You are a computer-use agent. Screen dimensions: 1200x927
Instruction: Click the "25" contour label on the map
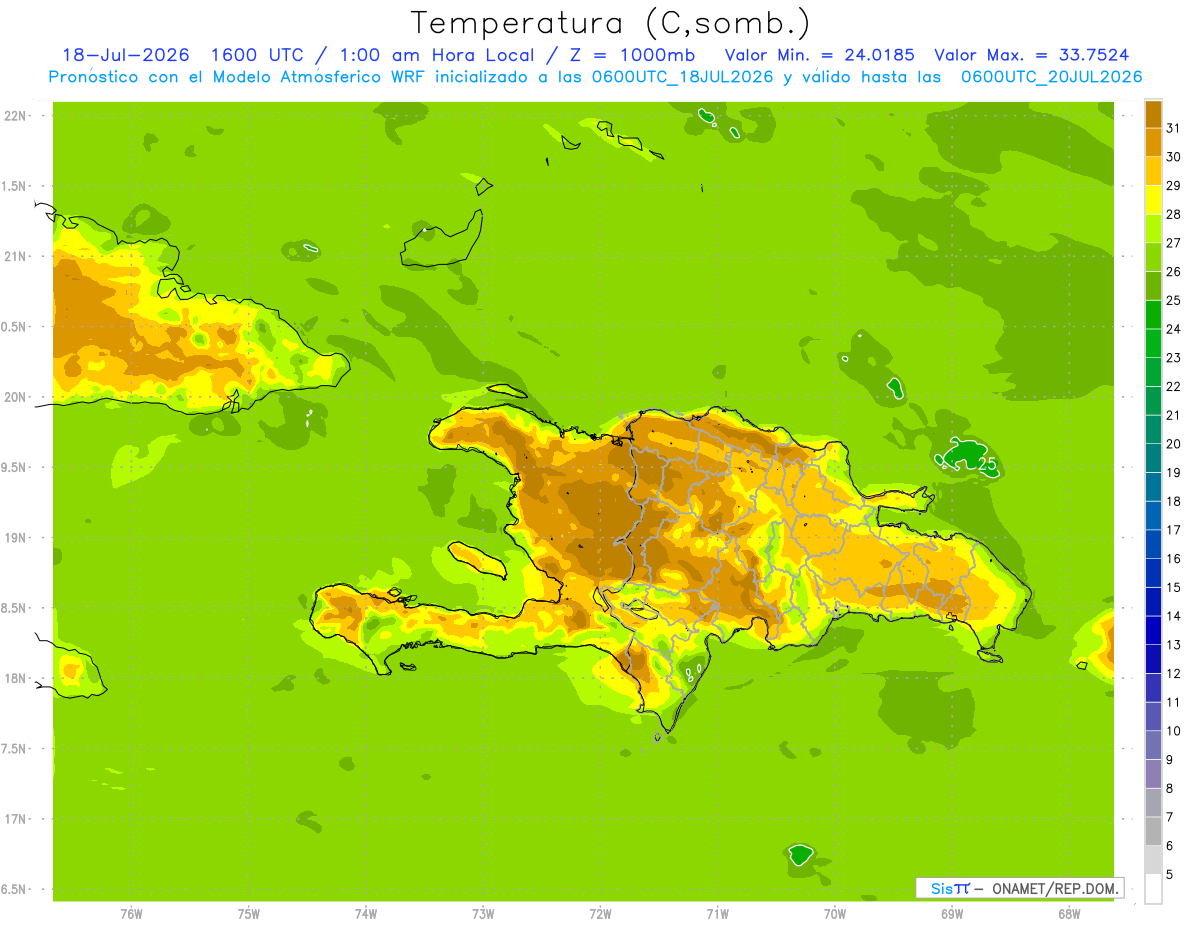click(987, 465)
